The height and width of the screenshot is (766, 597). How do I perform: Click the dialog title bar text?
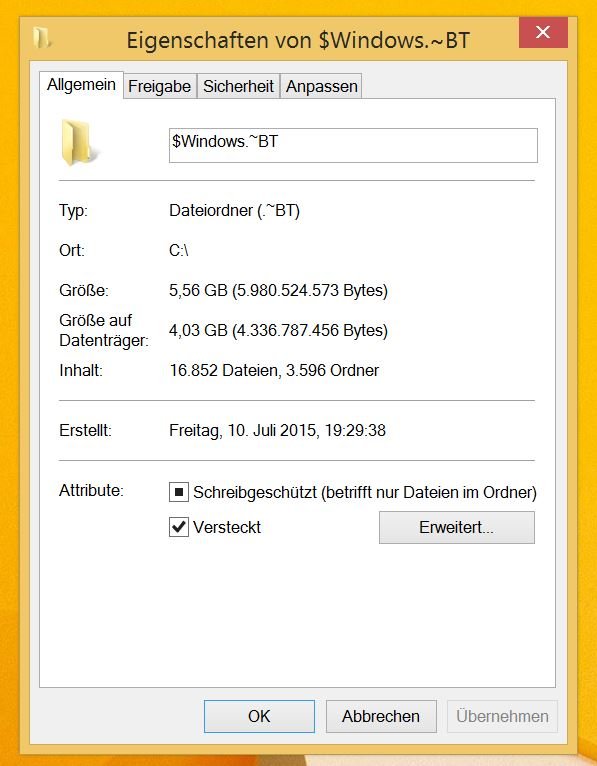(298, 40)
